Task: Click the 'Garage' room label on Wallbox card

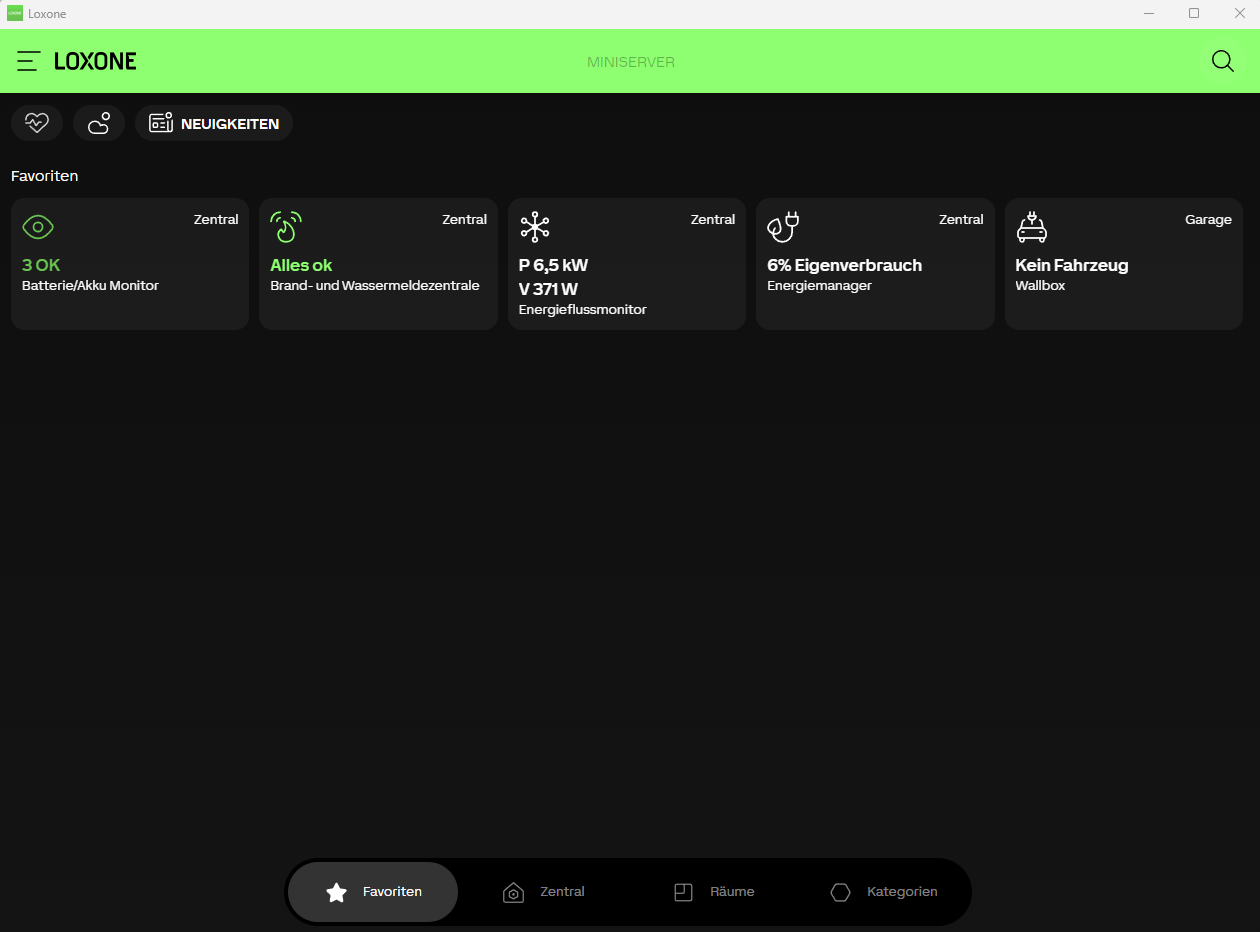Action: [x=1208, y=220]
